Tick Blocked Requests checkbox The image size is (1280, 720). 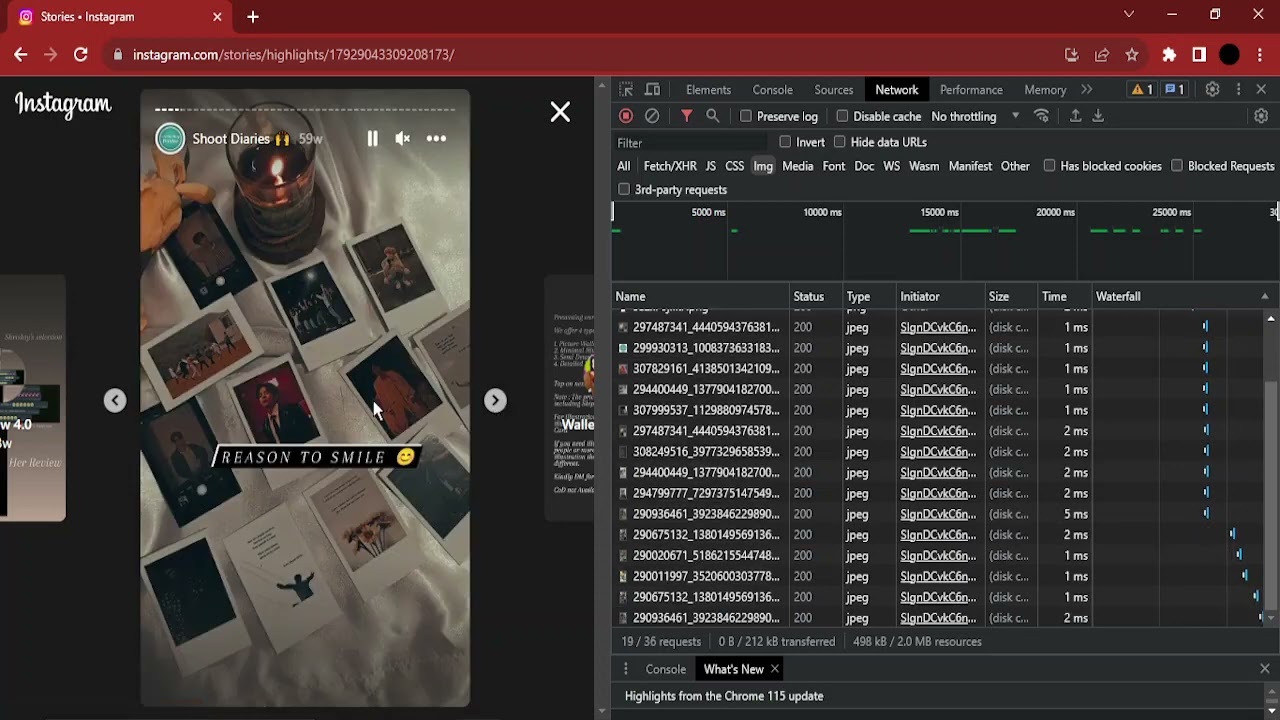tap(1177, 166)
